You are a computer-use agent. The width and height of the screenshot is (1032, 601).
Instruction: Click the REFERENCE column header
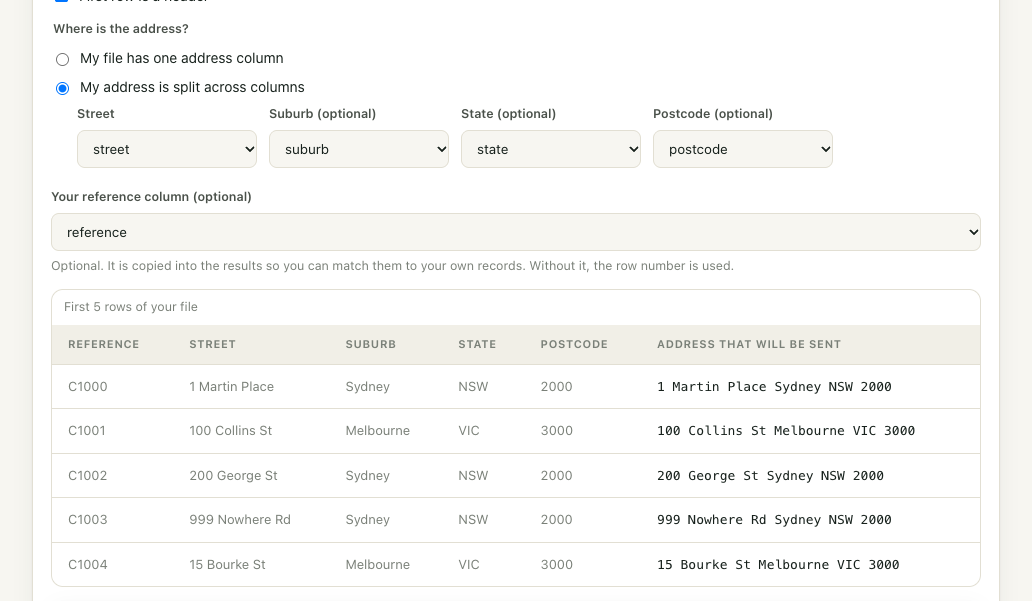click(103, 344)
